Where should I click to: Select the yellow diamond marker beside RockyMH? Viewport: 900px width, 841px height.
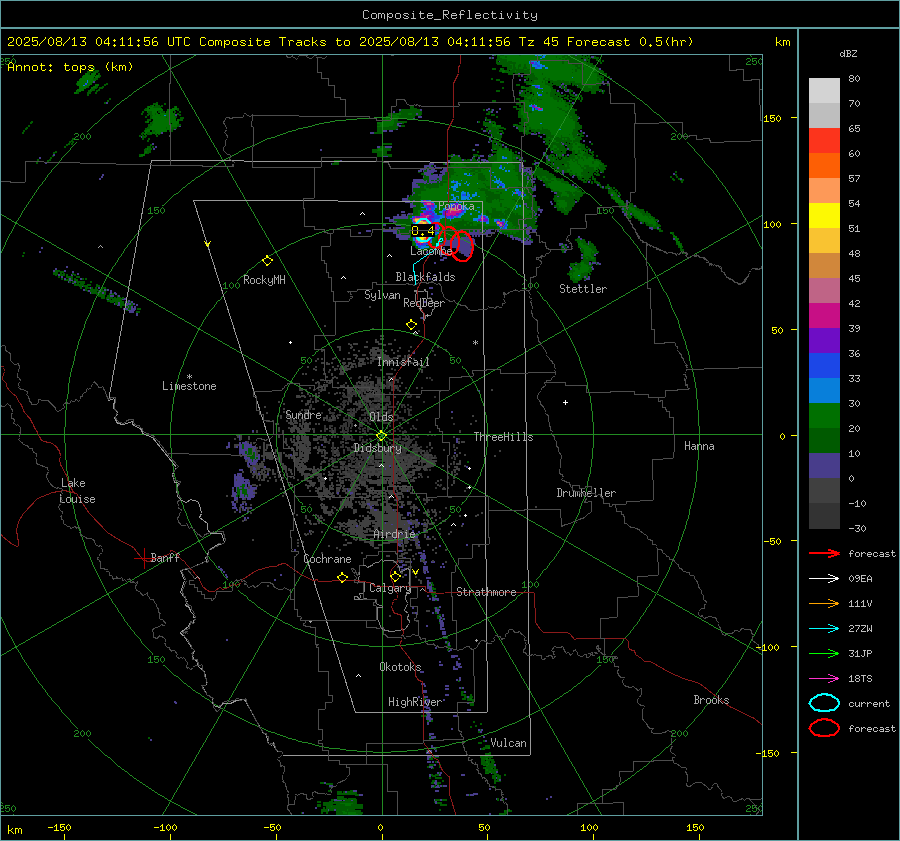coord(267,261)
